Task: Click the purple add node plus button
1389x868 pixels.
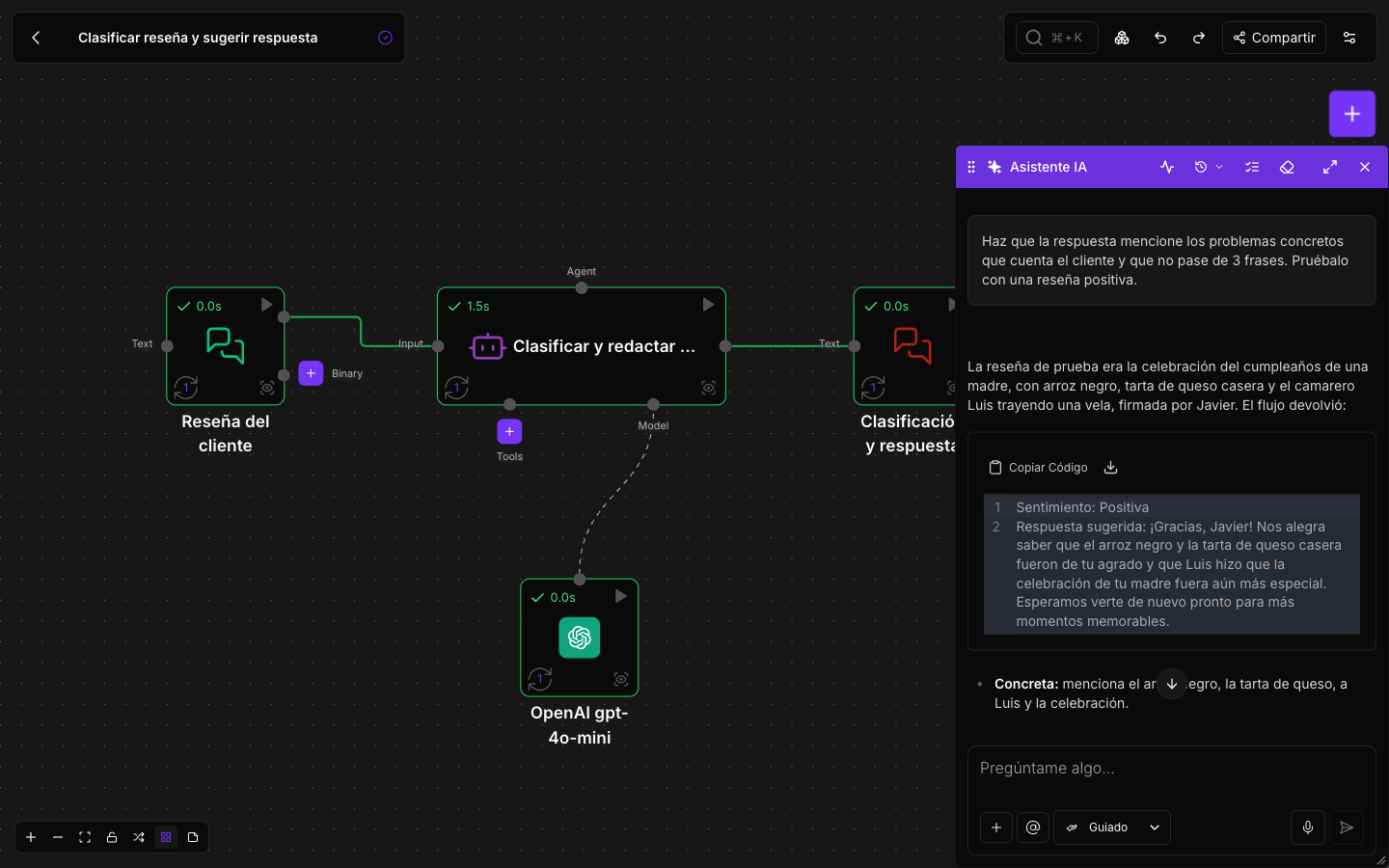Action: 1352,114
